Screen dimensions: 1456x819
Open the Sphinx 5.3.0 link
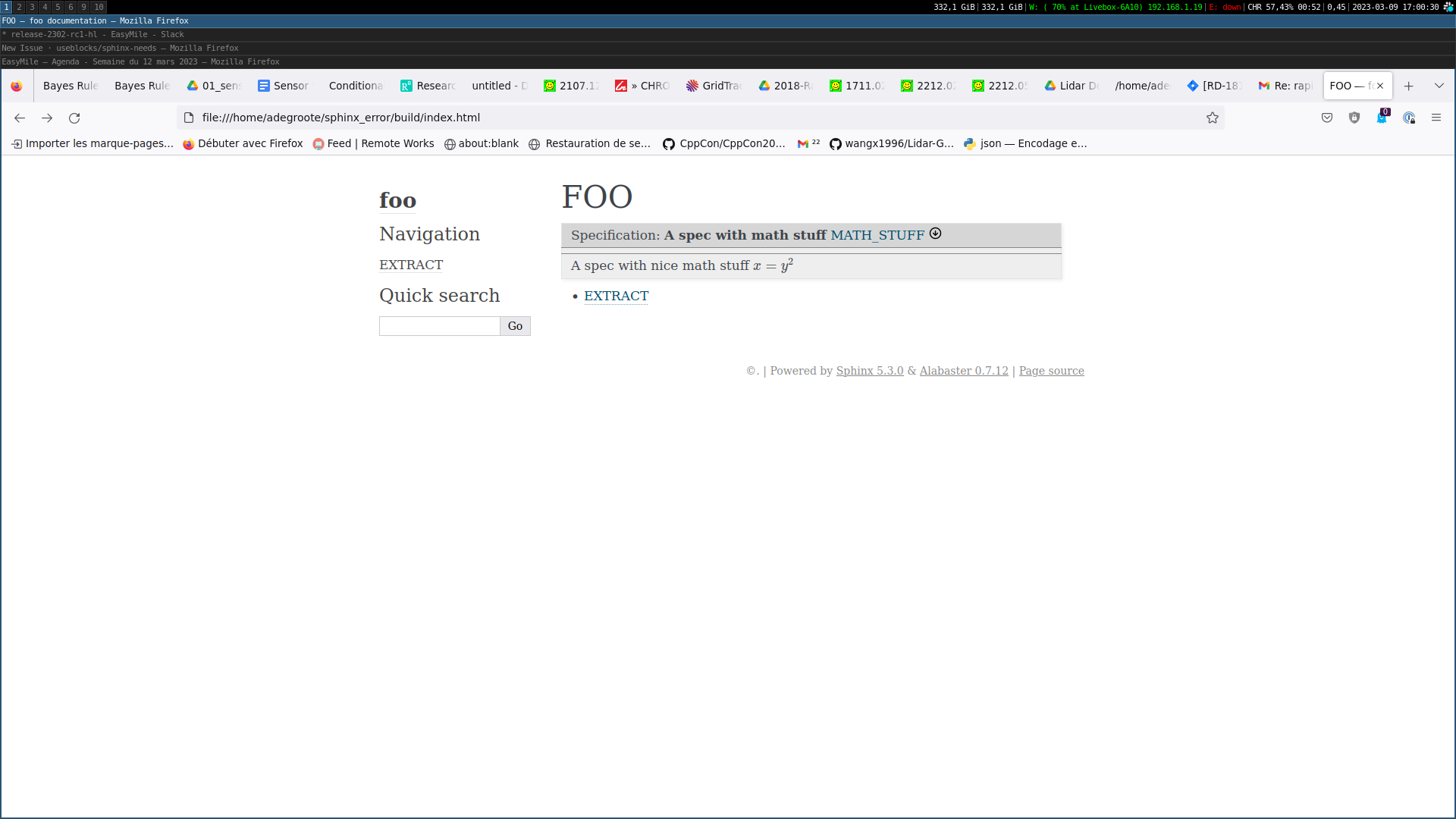869,371
